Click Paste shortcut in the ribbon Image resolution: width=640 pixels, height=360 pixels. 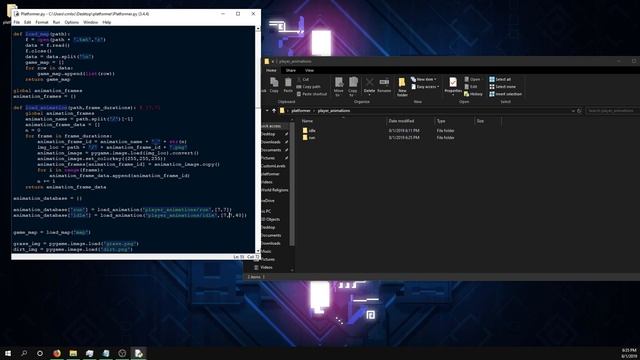pos(312,94)
